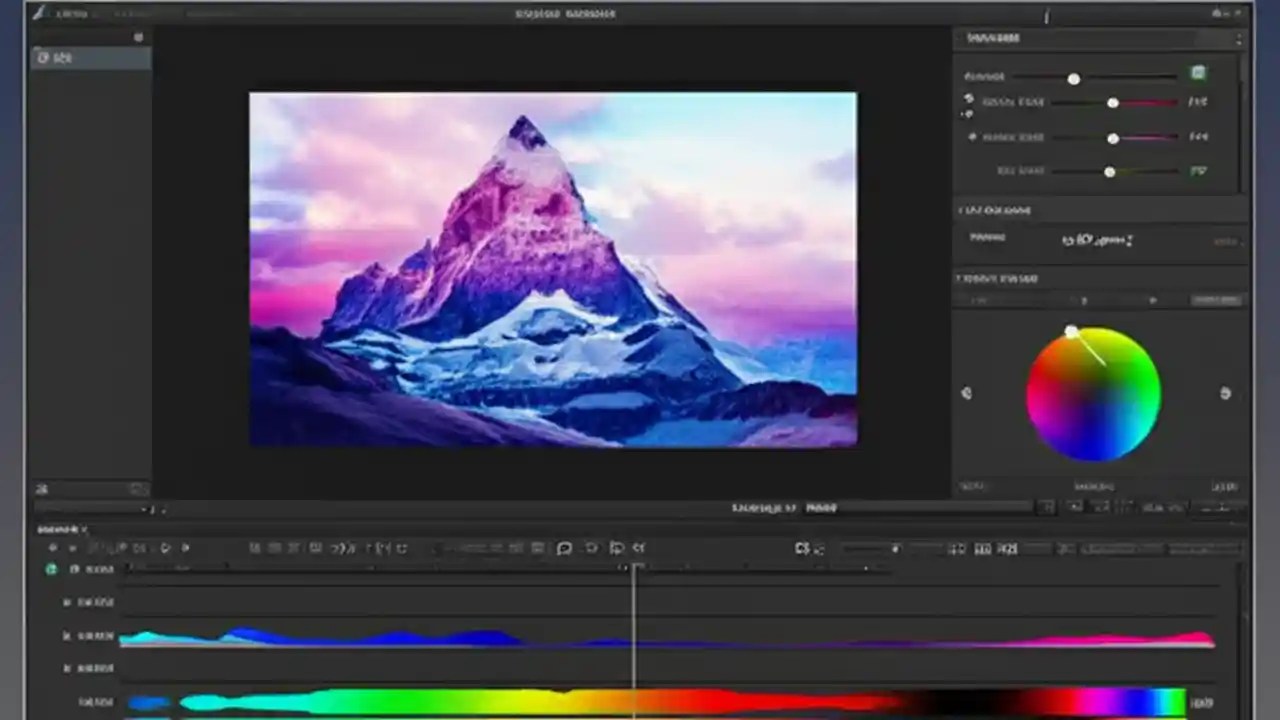Click the eyedropper icon left of the color wheel

point(967,393)
